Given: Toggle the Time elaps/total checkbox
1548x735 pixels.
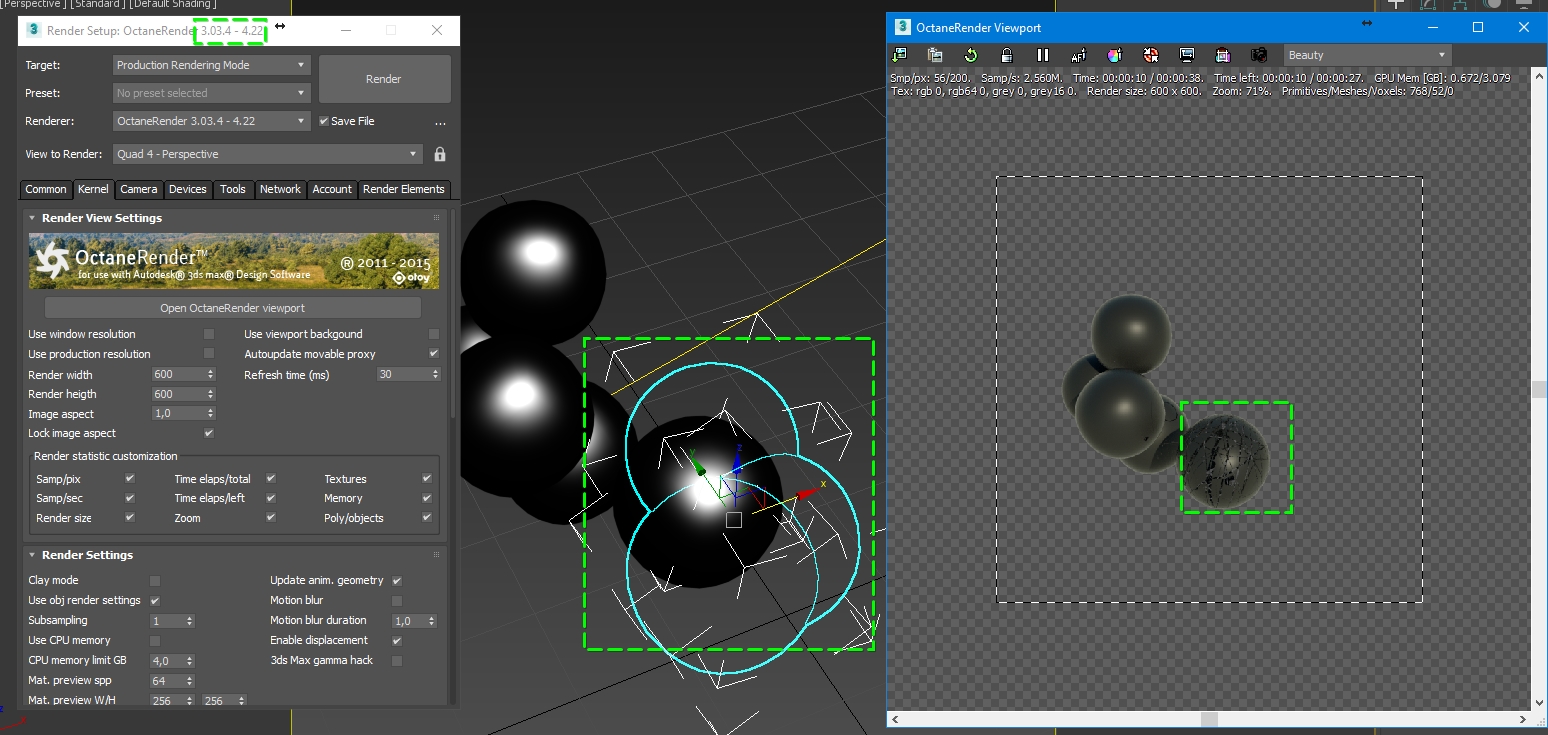Looking at the screenshot, I should (x=271, y=479).
